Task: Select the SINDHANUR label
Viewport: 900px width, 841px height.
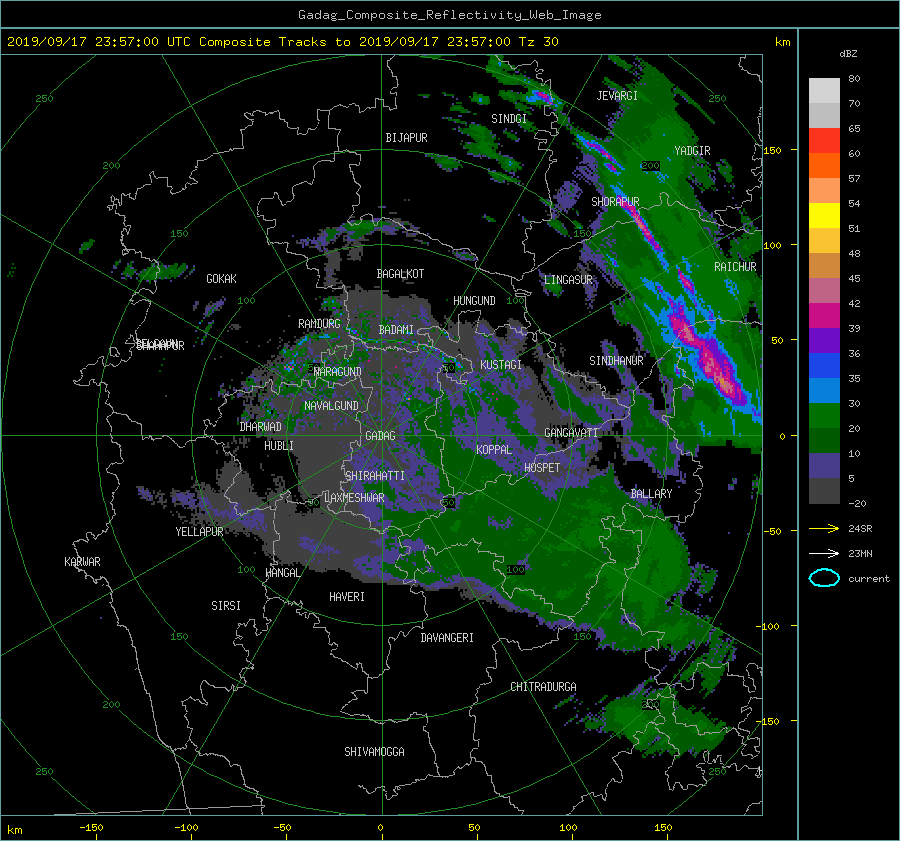Action: click(616, 361)
